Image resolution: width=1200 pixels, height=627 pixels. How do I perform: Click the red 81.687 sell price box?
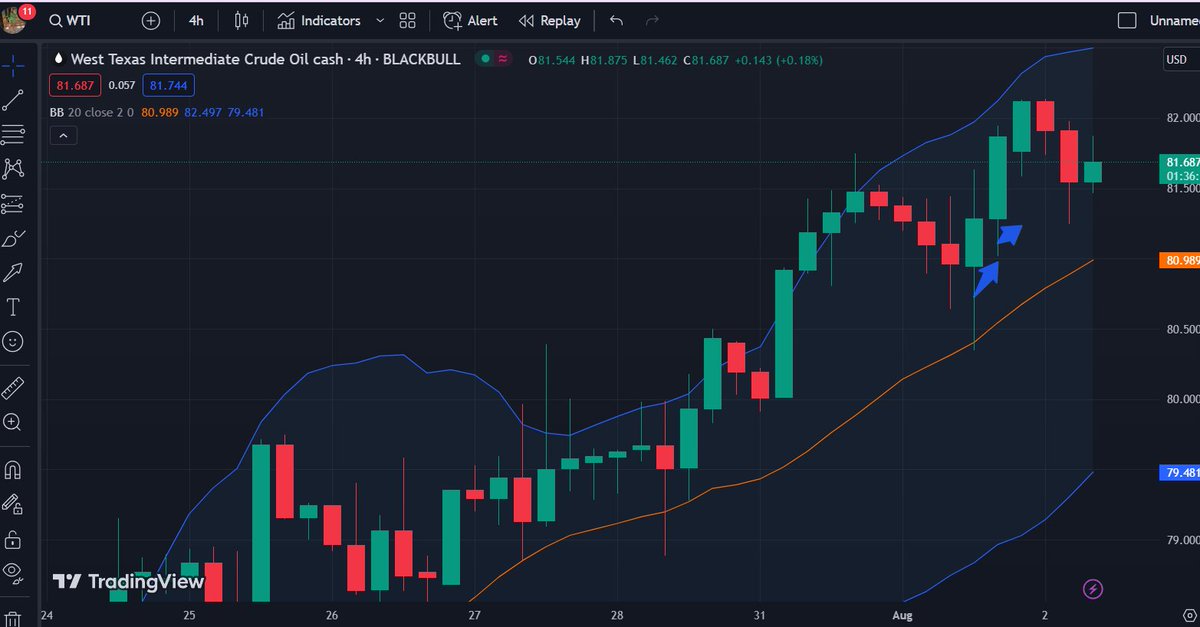[x=76, y=85]
